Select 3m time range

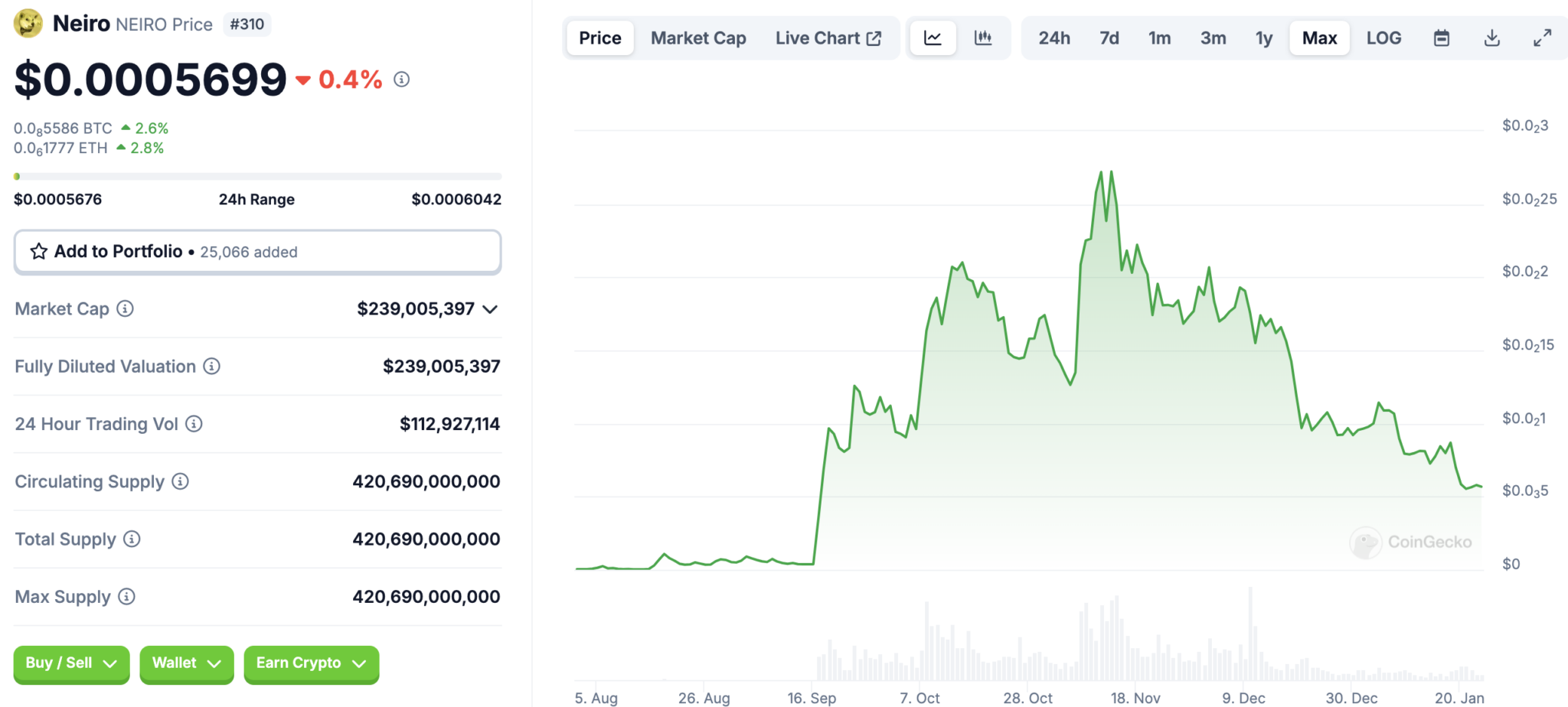(1213, 37)
